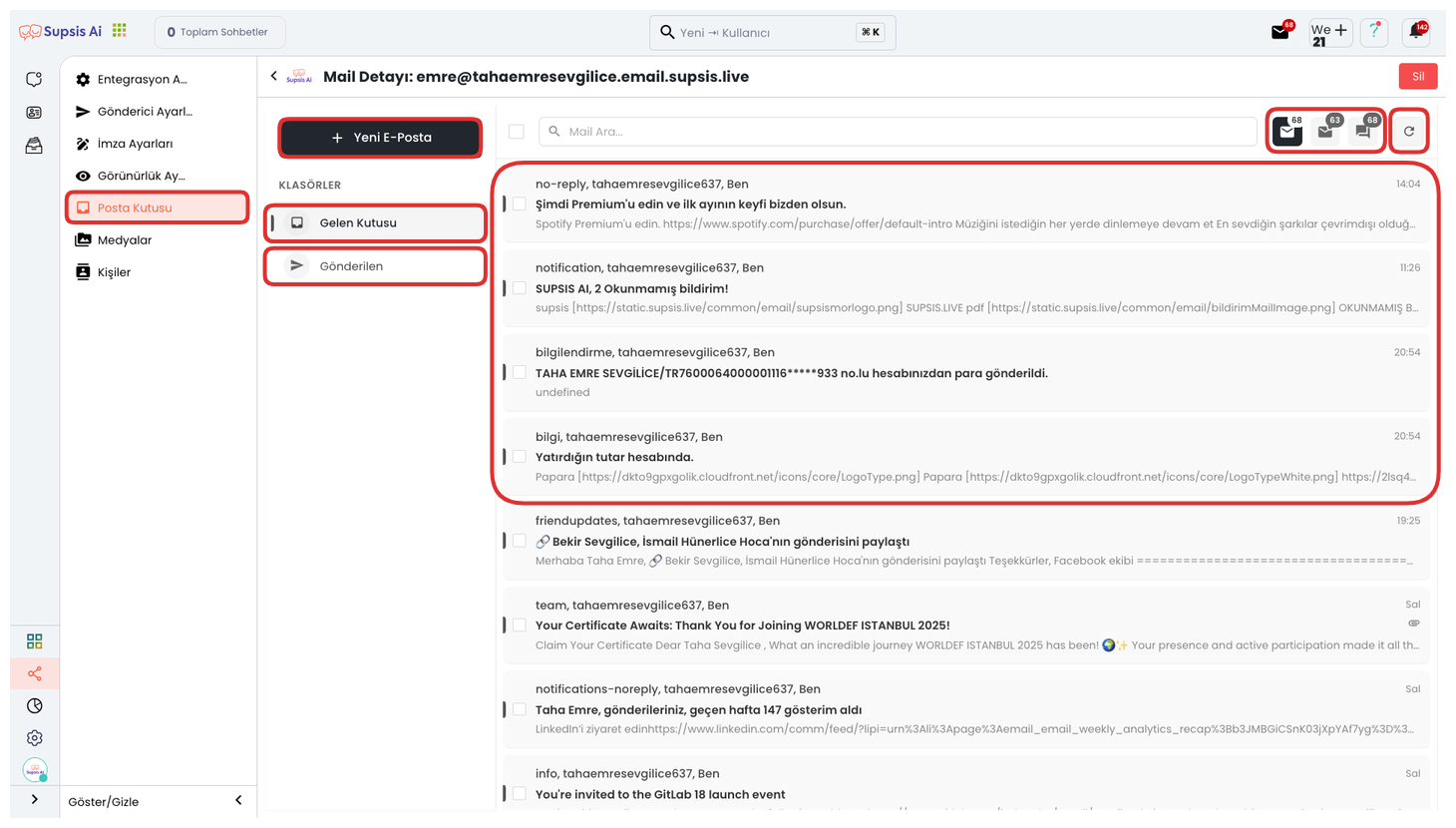Image resolution: width=1456 pixels, height=828 pixels.
Task: Click the pen icon next to İmza Ayarları
Action: tap(83, 144)
